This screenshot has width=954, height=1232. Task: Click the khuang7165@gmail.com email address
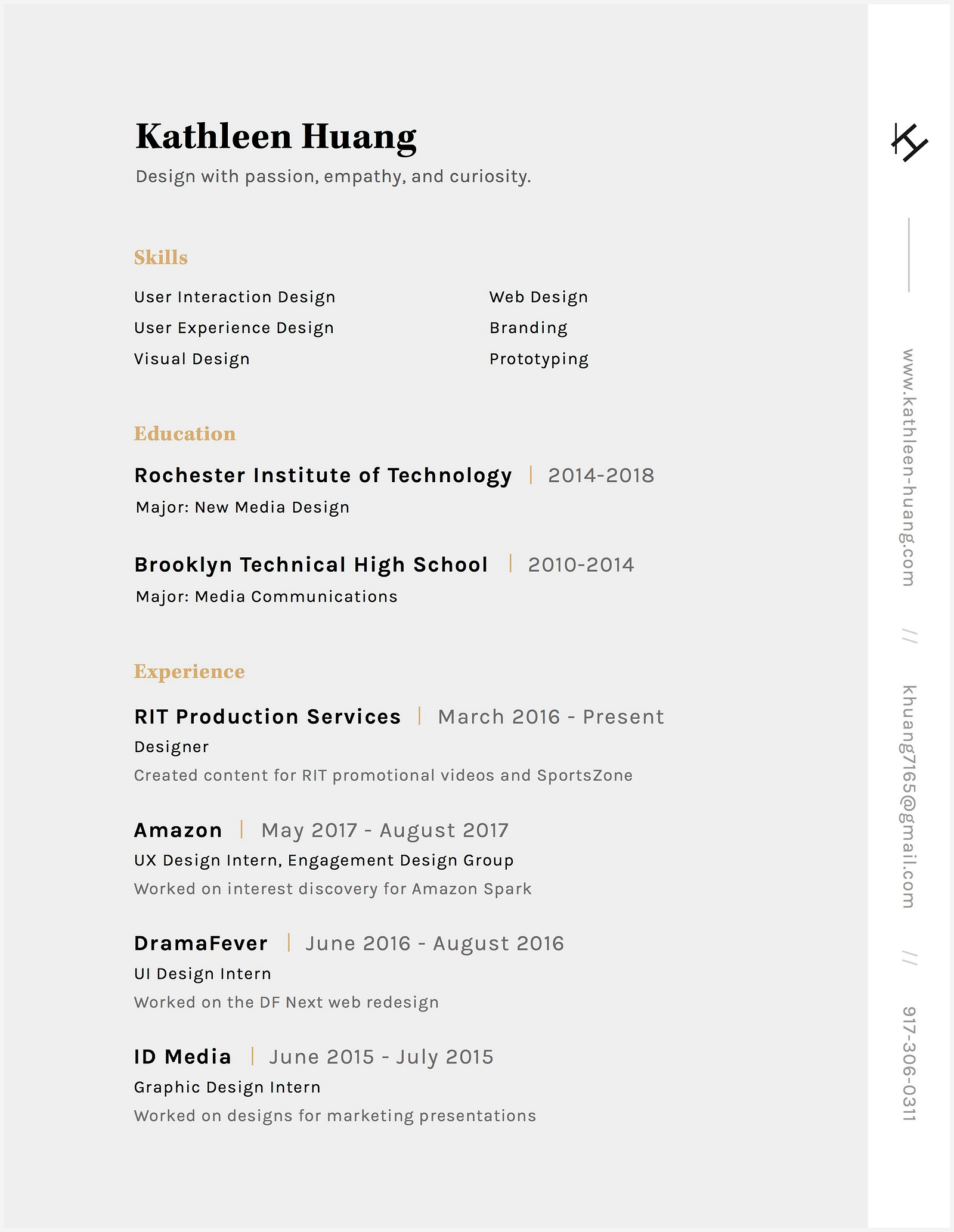(908, 796)
